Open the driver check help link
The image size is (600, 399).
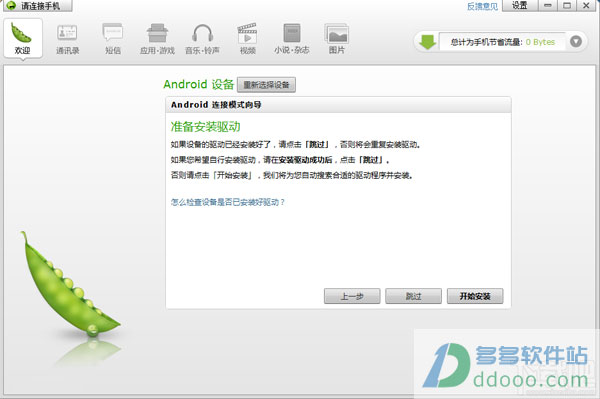tap(228, 202)
